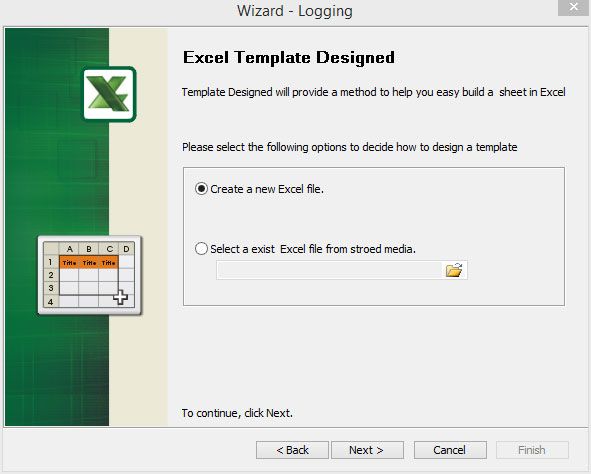Image resolution: width=591 pixels, height=474 pixels.
Task: Click the Excel Template Designed heading
Action: (x=289, y=58)
